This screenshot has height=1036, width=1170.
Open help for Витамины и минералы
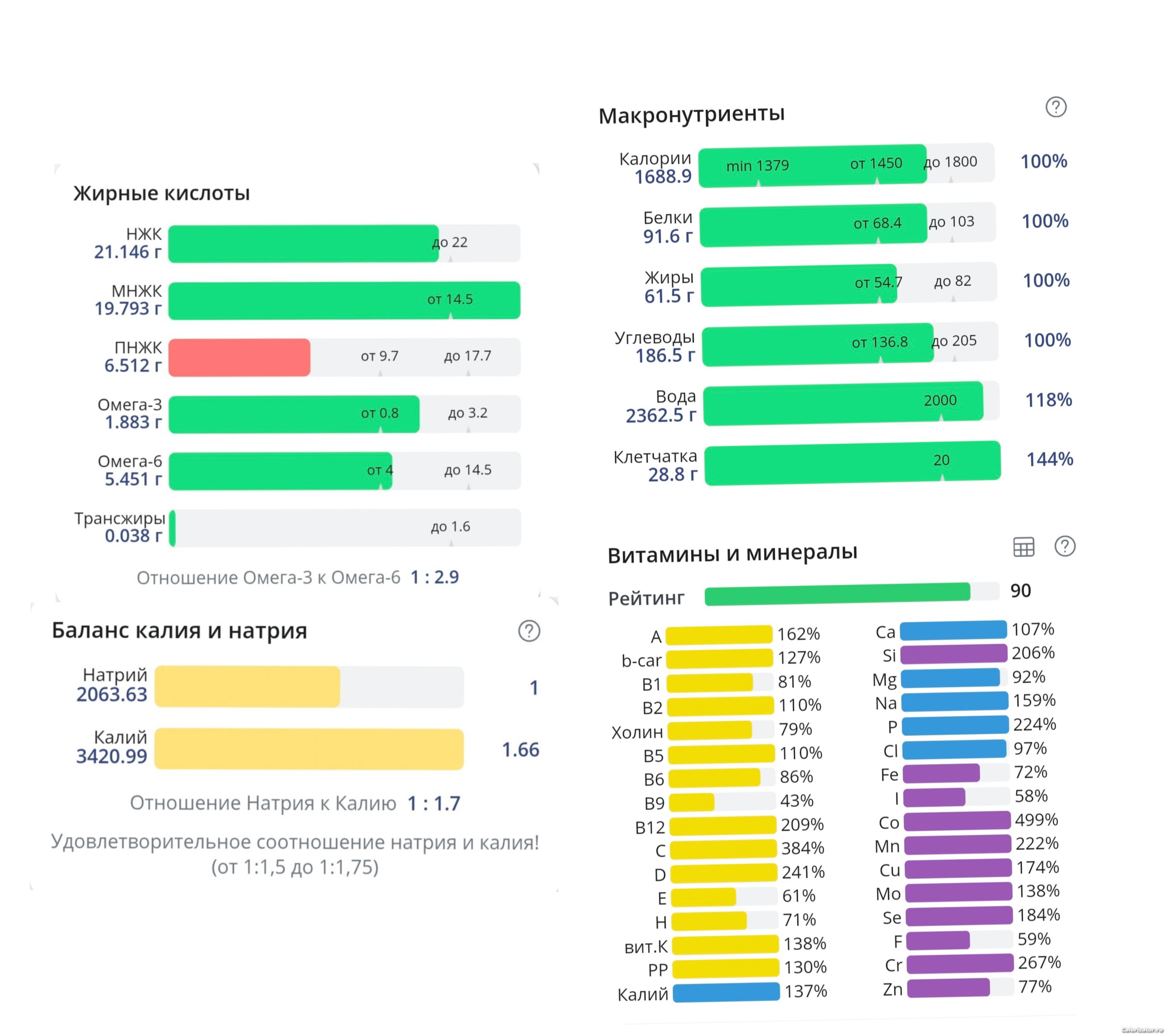(x=1065, y=546)
